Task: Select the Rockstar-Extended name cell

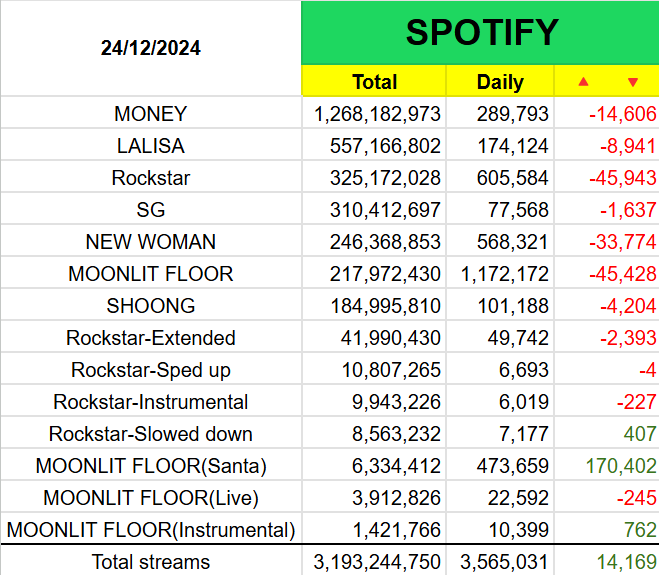Action: click(x=151, y=338)
